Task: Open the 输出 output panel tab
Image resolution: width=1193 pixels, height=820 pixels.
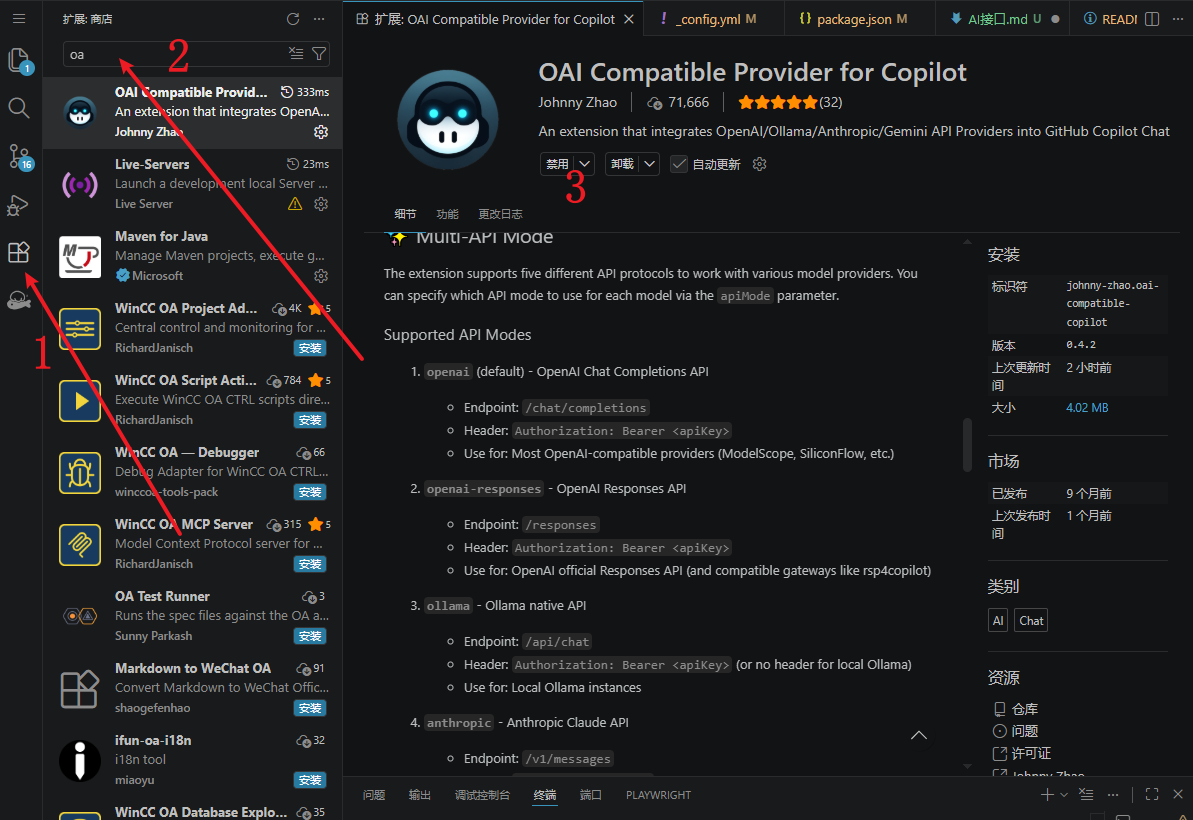Action: 419,794
